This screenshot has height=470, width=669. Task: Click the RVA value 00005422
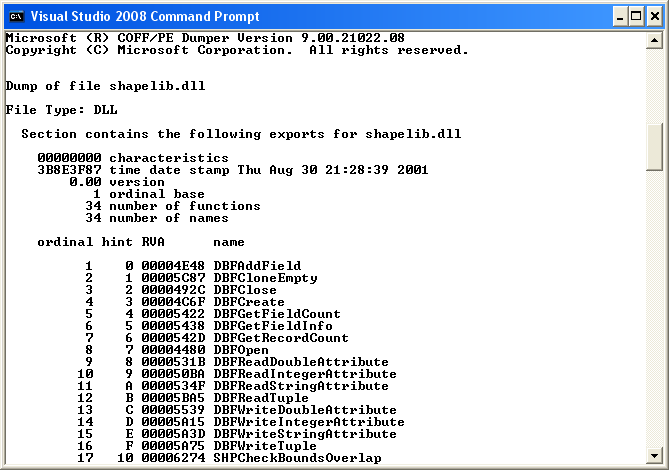point(173,313)
